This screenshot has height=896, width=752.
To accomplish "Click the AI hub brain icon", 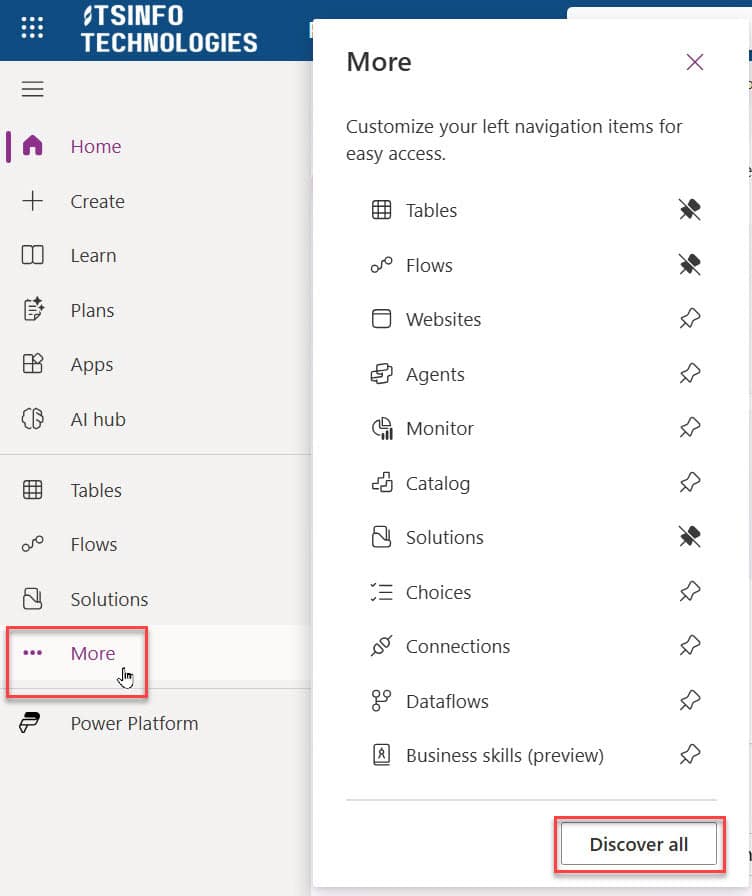I will point(33,418).
